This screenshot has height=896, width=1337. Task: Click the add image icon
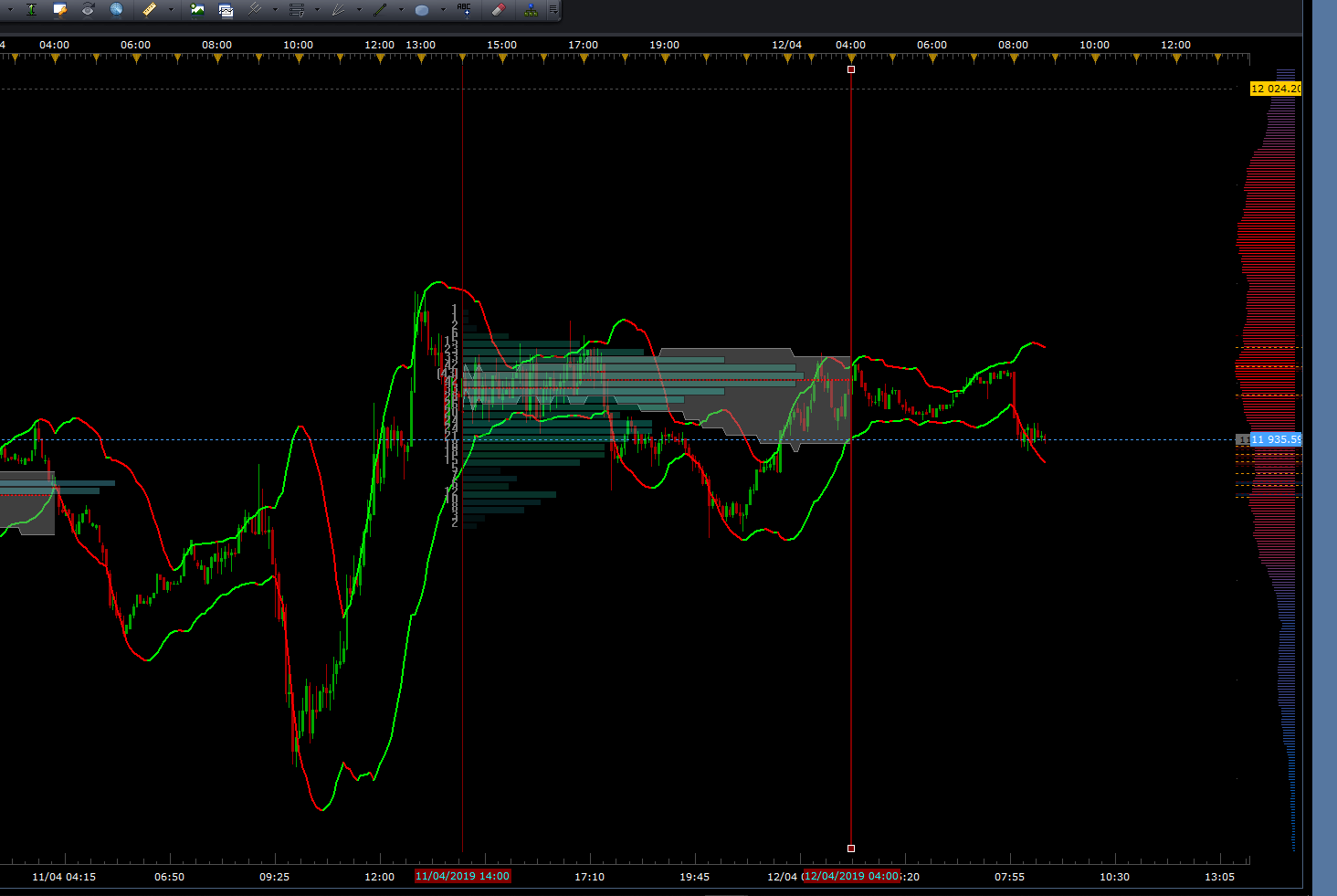coord(197,9)
